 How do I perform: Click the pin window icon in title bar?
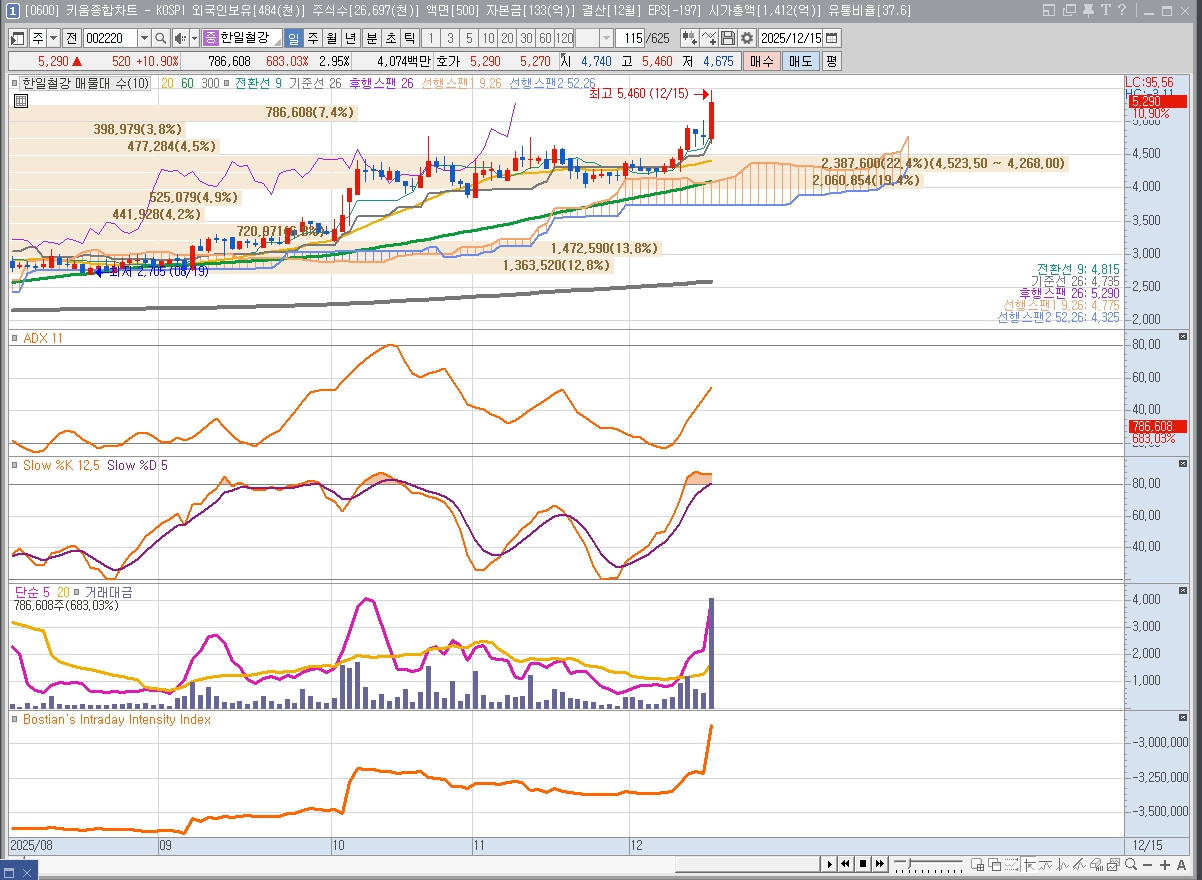click(1087, 10)
